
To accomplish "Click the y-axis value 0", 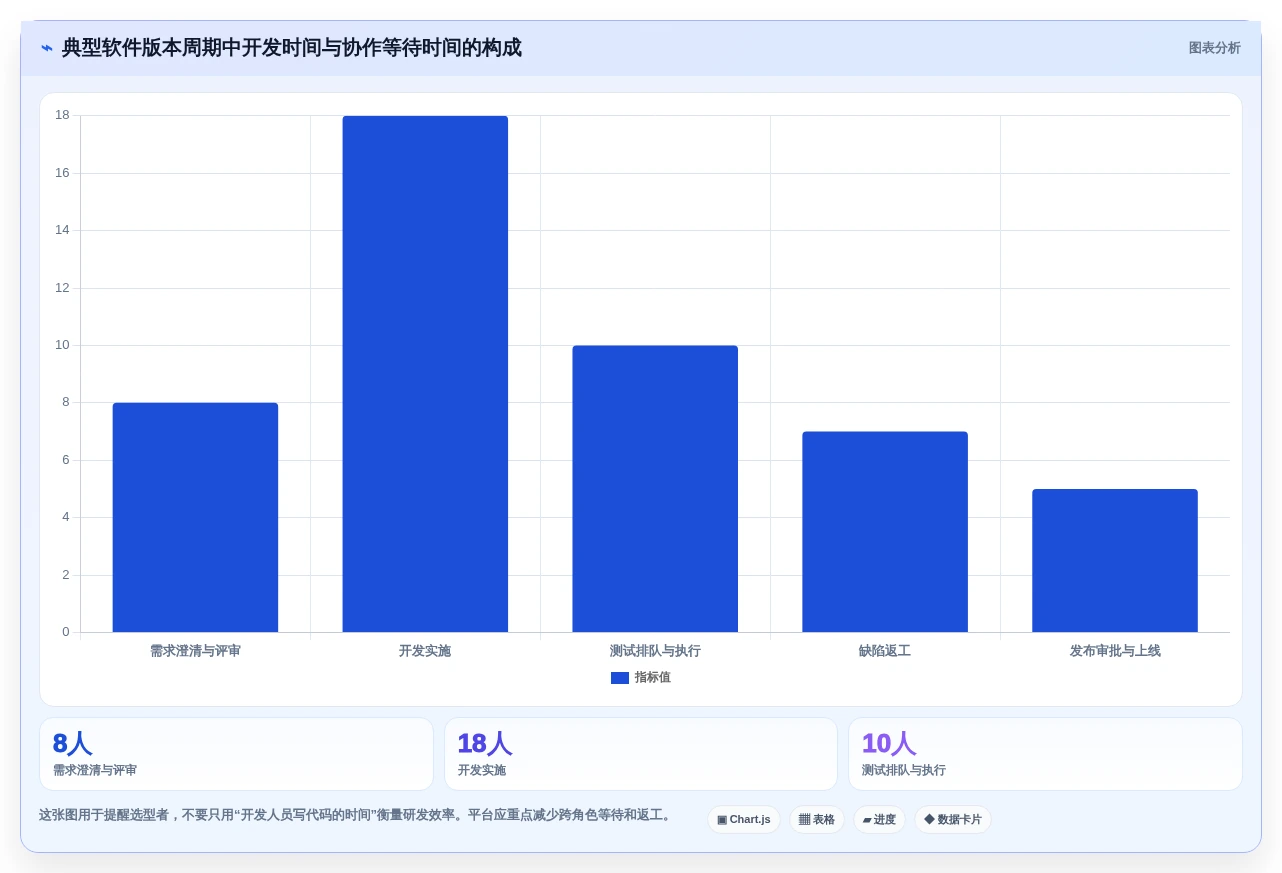I will click(66, 632).
